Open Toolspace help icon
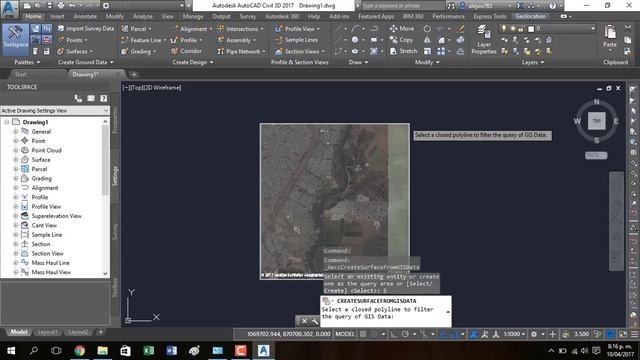Viewport: 640px width, 360px height. [x=104, y=98]
